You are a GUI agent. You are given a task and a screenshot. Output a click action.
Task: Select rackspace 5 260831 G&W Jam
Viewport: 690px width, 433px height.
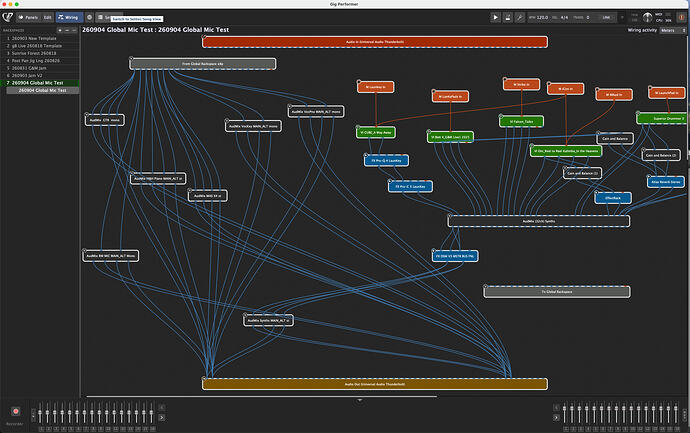tap(40, 68)
